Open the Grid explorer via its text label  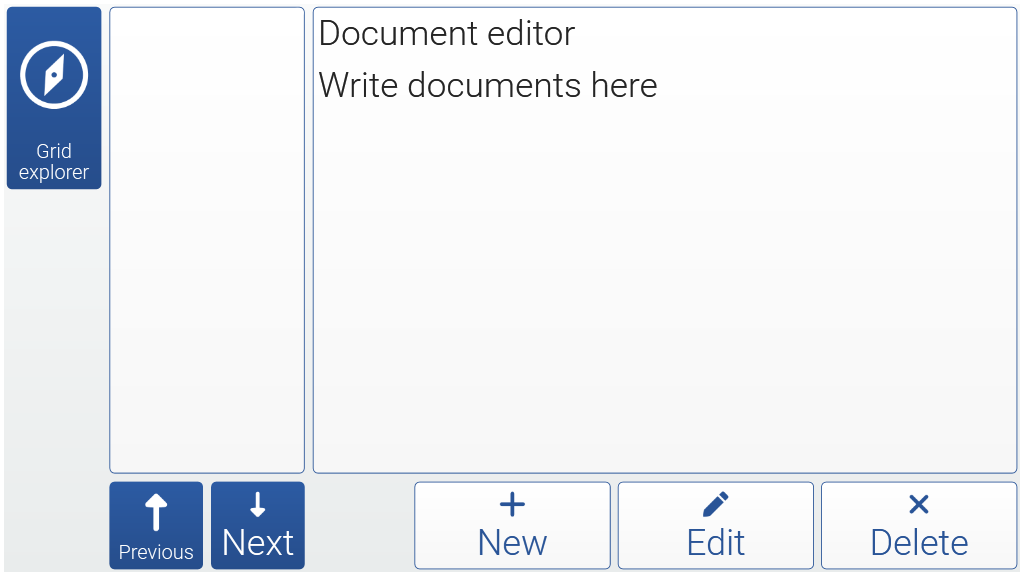[54, 161]
